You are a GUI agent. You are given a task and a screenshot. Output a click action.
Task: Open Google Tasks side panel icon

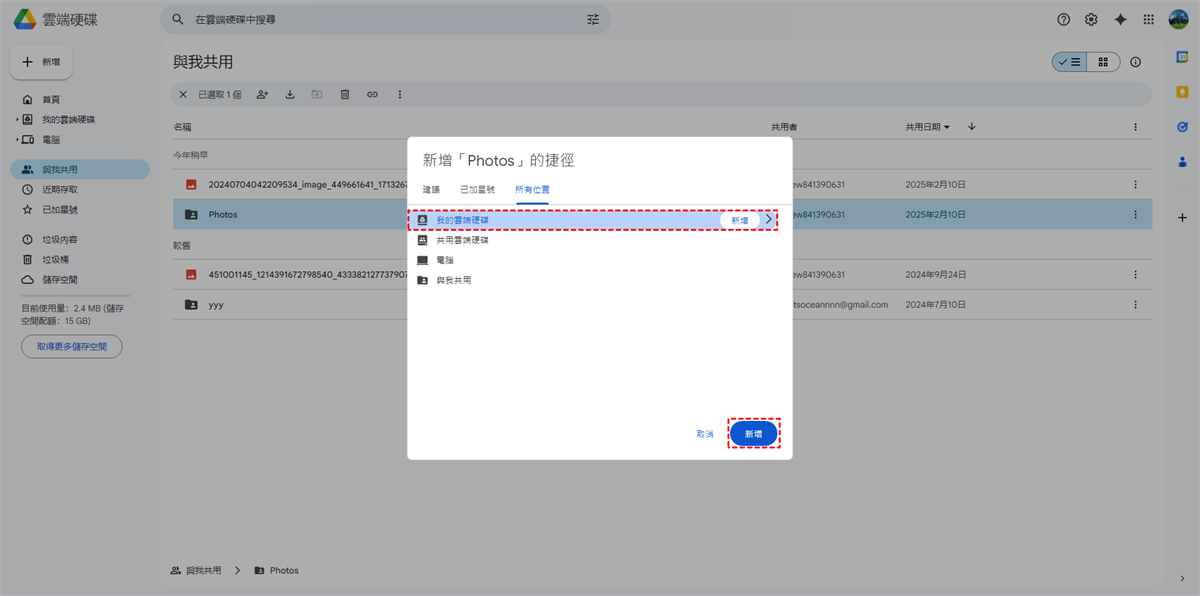pyautogui.click(x=1182, y=127)
